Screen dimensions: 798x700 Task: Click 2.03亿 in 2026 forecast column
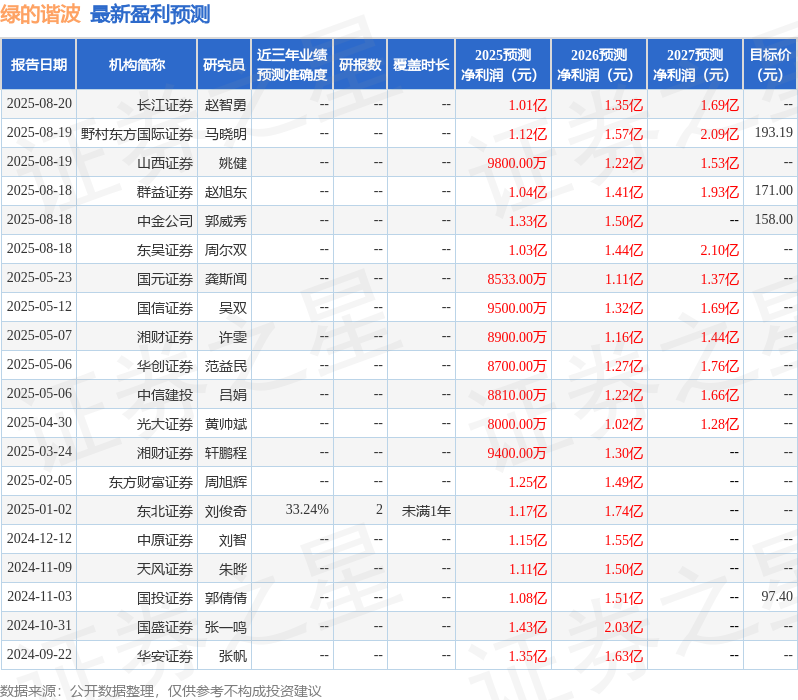point(623,628)
